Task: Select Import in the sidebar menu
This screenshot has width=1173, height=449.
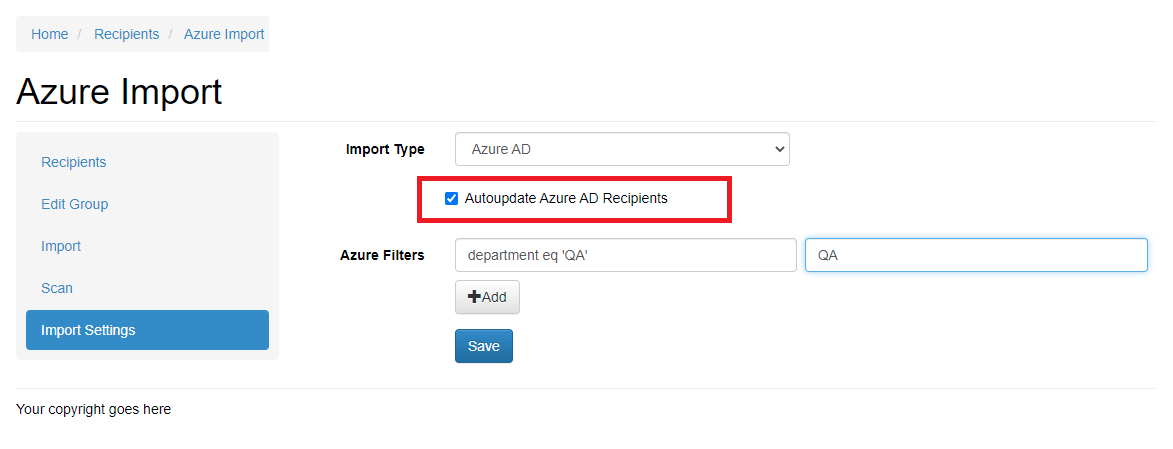Action: [x=61, y=246]
